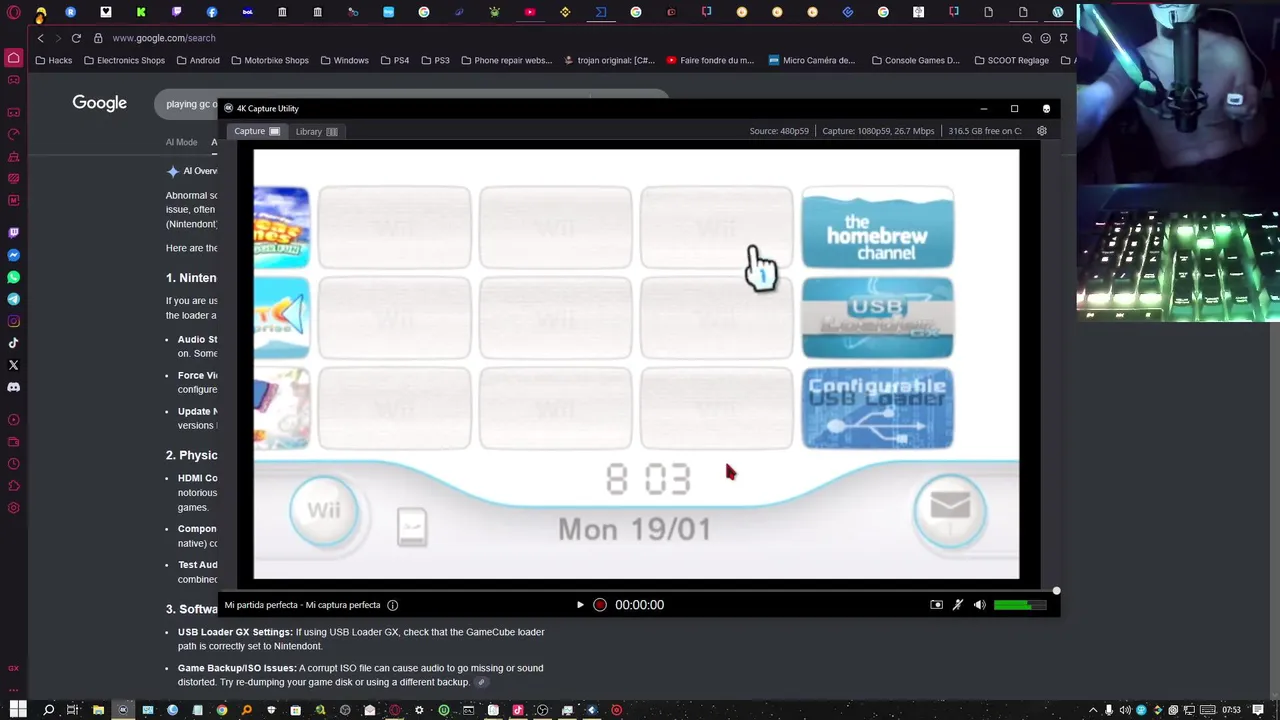This screenshot has width=1280, height=720.
Task: Open Telegram in the Opera sidebar
Action: pos(14,299)
